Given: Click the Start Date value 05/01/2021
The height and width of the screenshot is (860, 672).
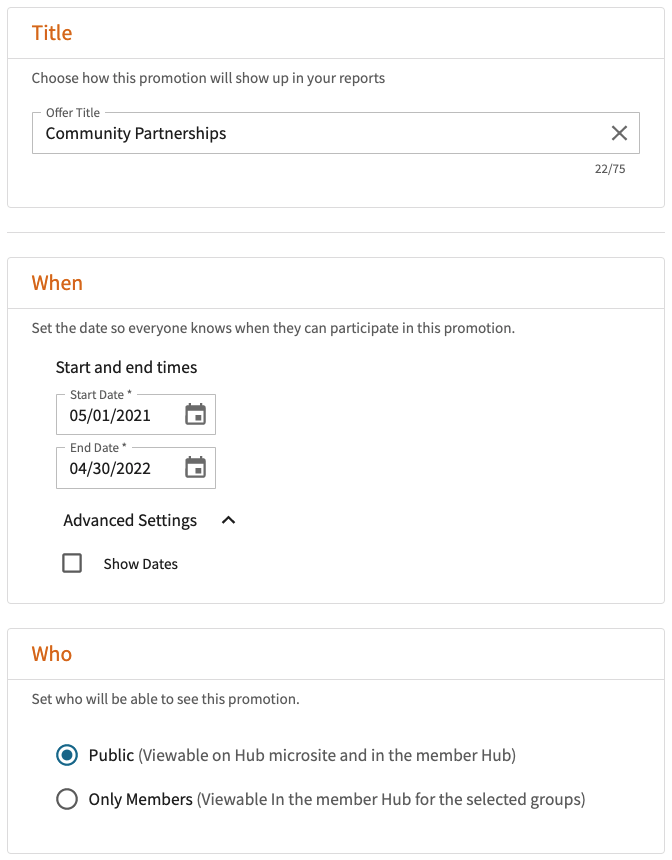Looking at the screenshot, I should (x=110, y=415).
